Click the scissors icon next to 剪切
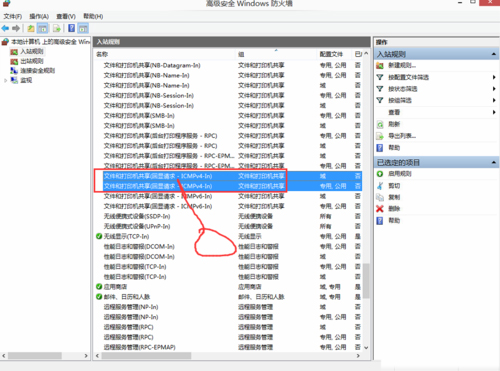Image resolution: width=500 pixels, height=371 pixels. point(380,186)
